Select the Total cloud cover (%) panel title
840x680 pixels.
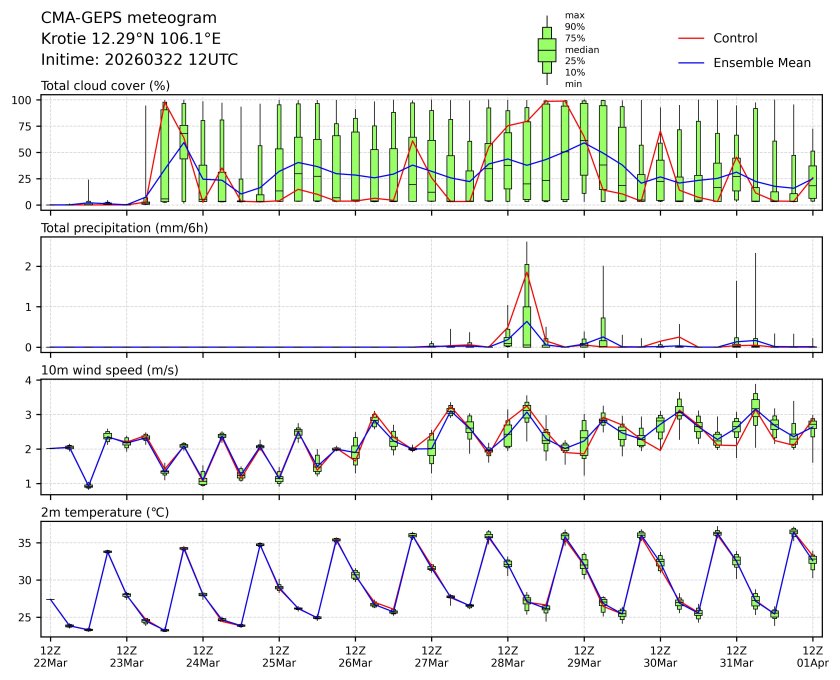coord(105,86)
